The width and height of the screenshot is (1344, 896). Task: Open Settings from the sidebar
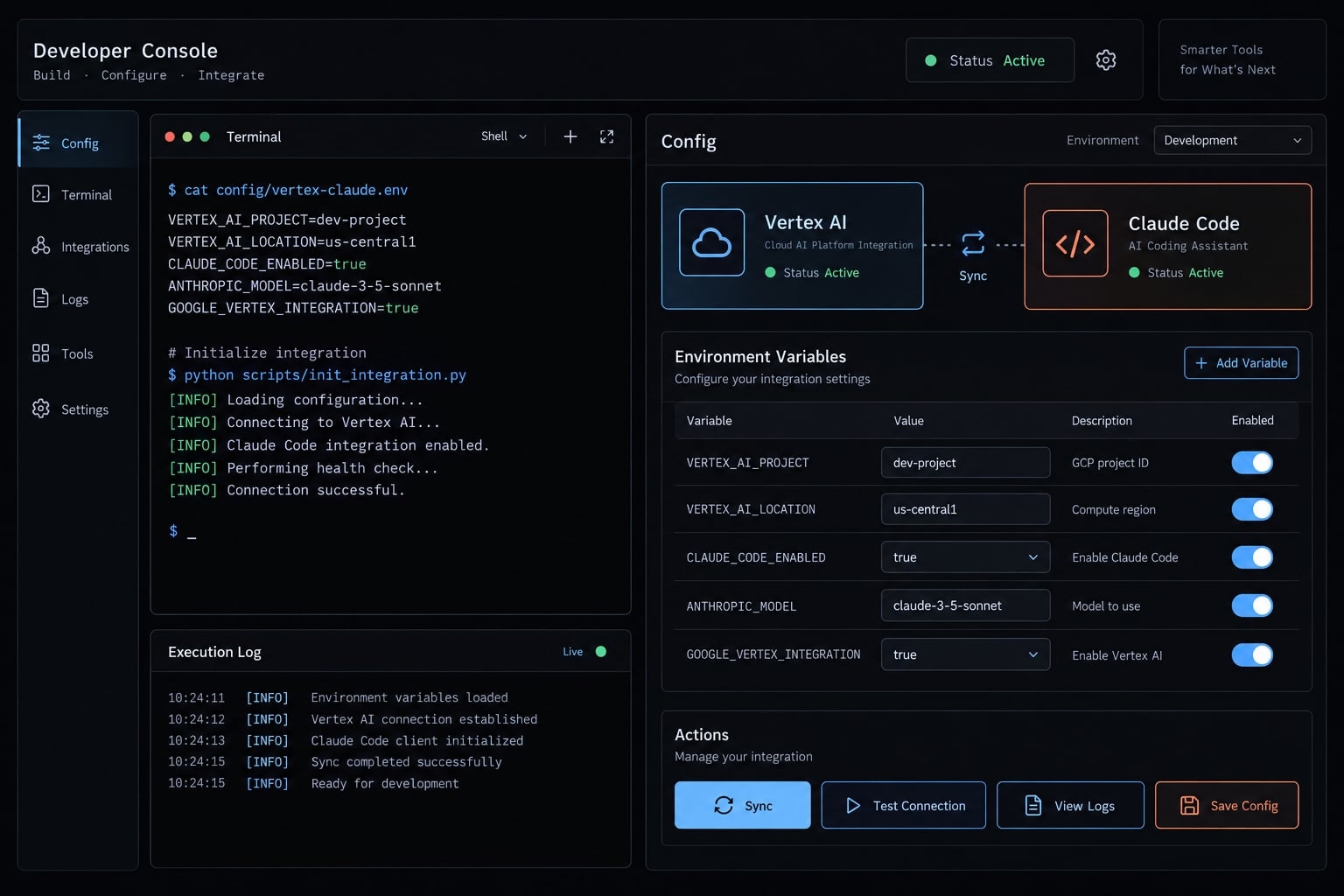pyautogui.click(x=78, y=409)
